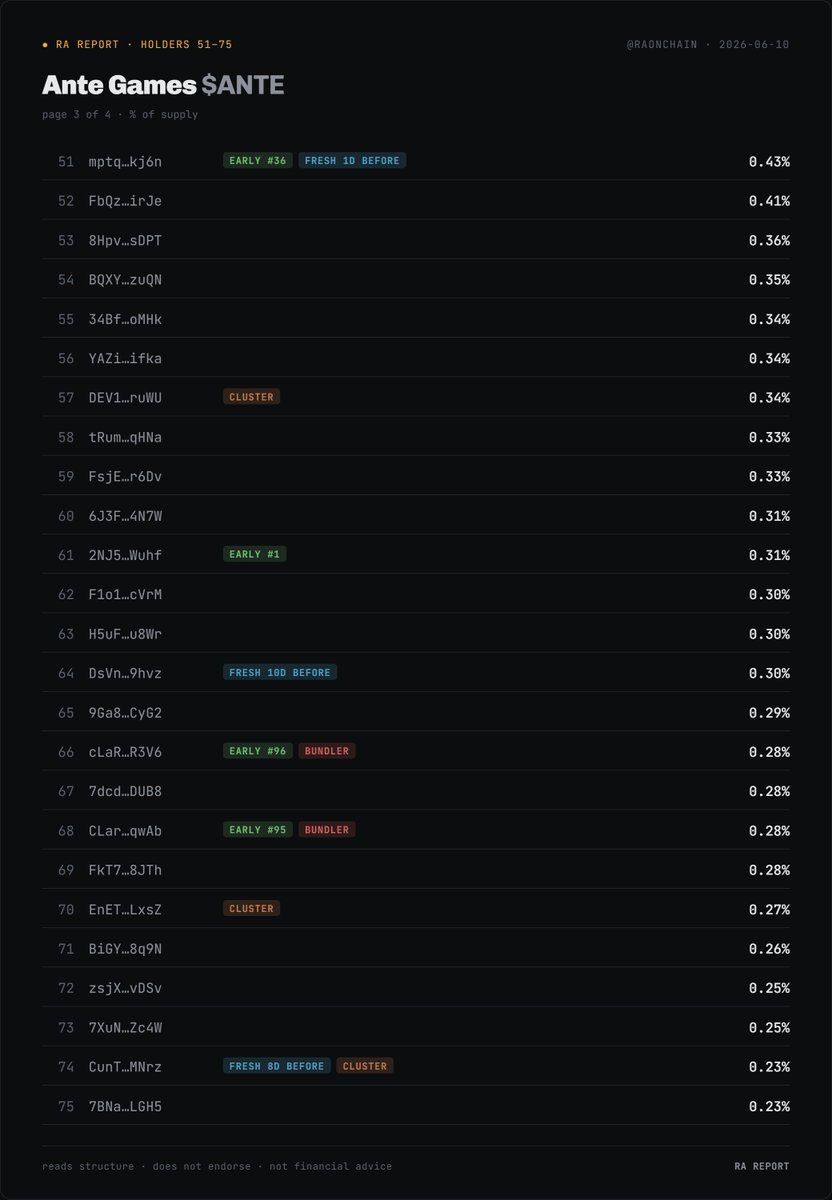
Task: Select the 0.43% supply value
Action: (x=769, y=161)
